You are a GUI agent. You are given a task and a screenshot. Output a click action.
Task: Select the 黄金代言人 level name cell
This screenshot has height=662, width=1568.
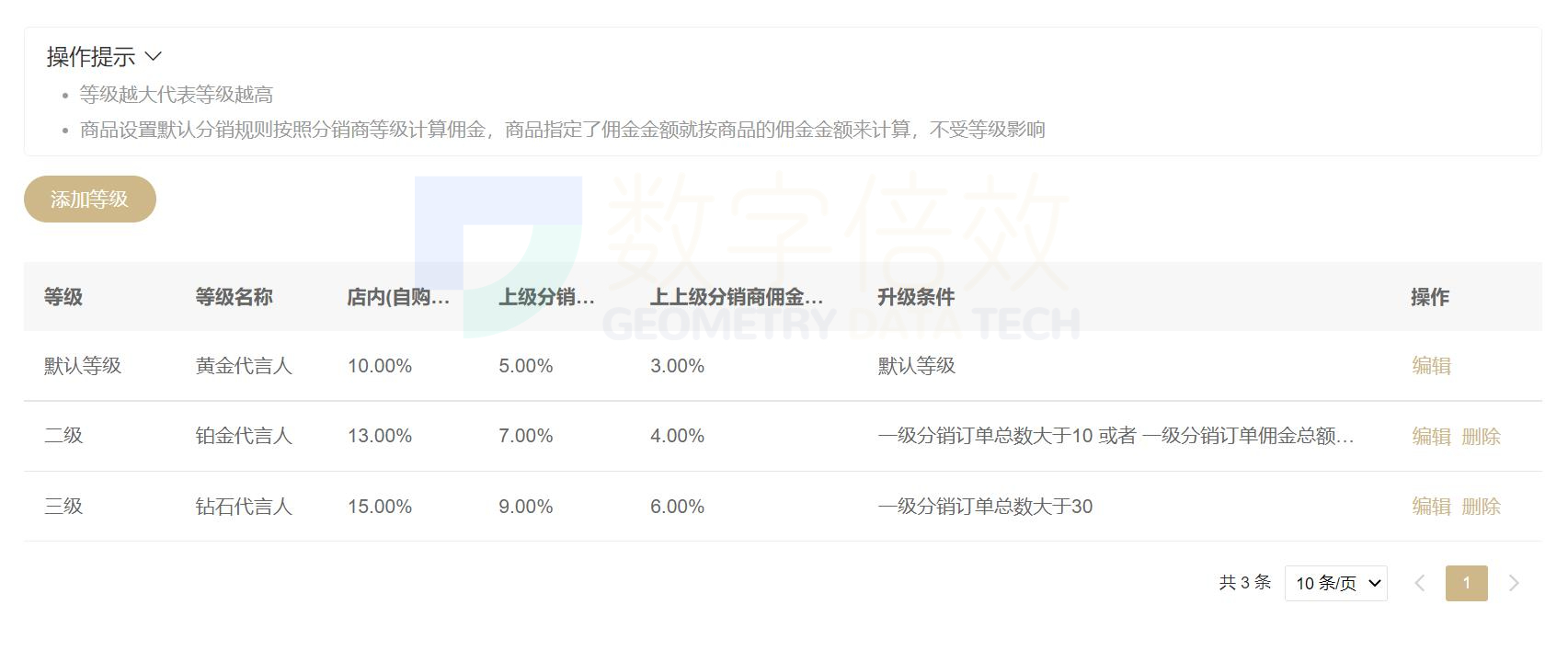(x=244, y=366)
